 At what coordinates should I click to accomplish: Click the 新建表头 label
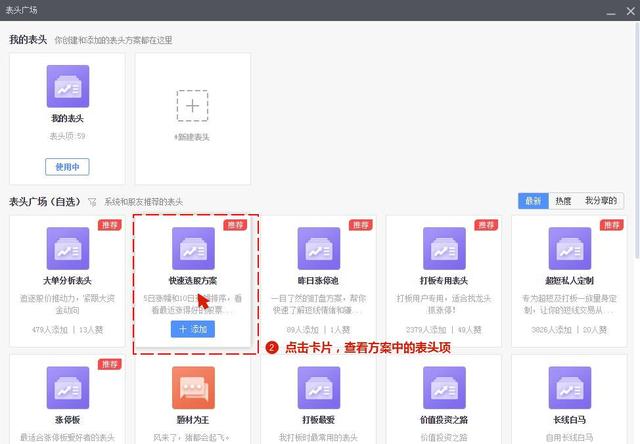(x=192, y=137)
